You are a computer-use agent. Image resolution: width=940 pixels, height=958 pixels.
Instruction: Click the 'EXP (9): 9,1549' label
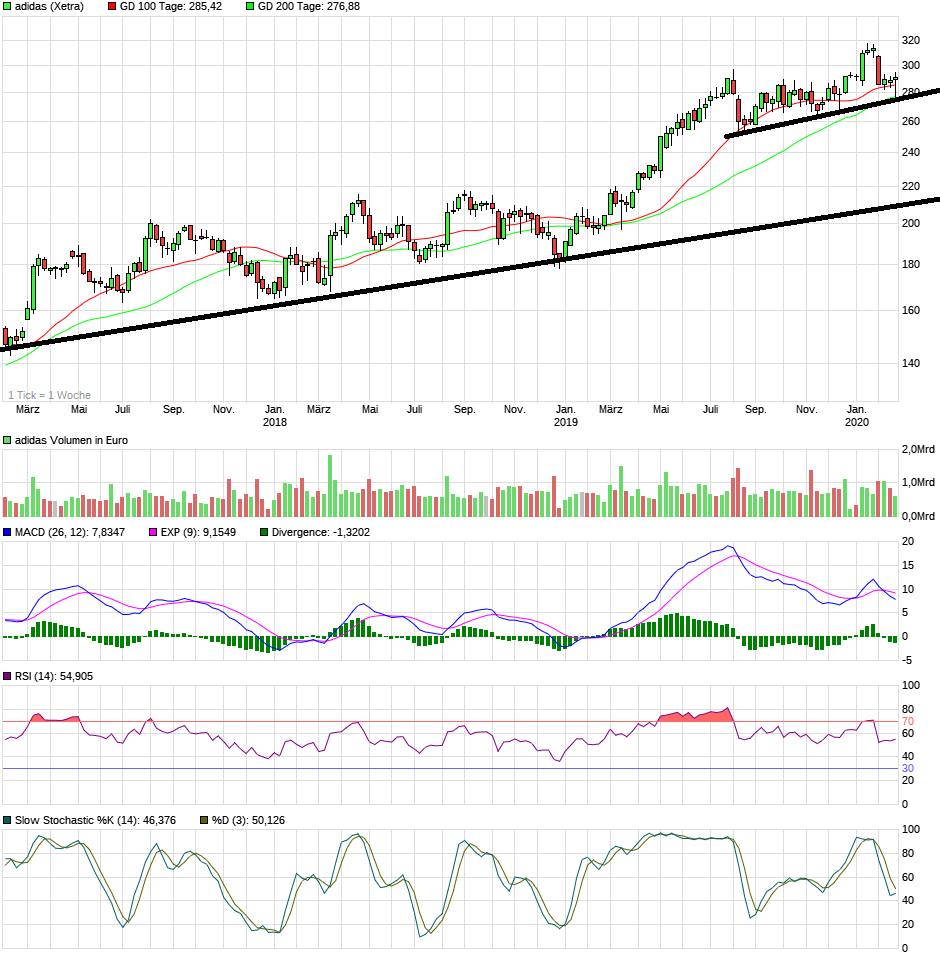199,533
